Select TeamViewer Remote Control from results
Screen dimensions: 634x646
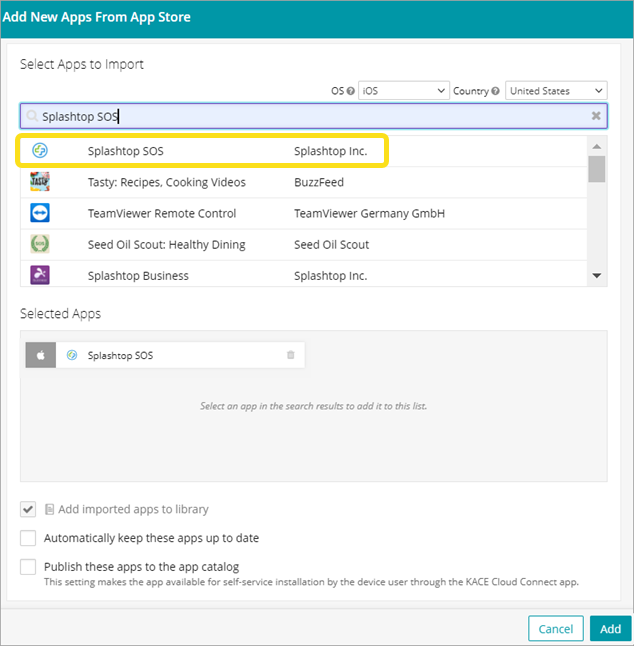click(x=162, y=213)
